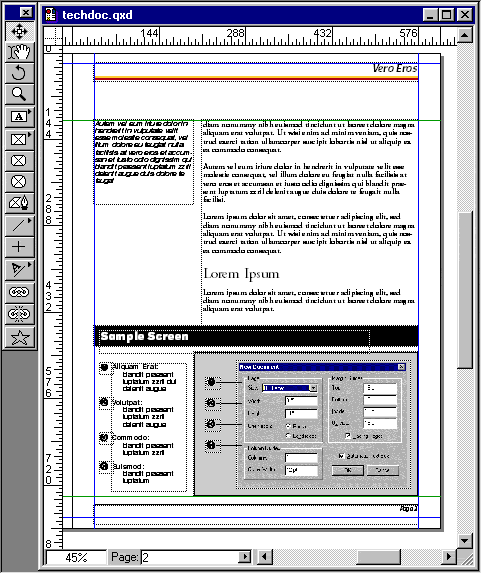Click the orange and red header rule line
The height and width of the screenshot is (574, 482).
pyautogui.click(x=256, y=78)
